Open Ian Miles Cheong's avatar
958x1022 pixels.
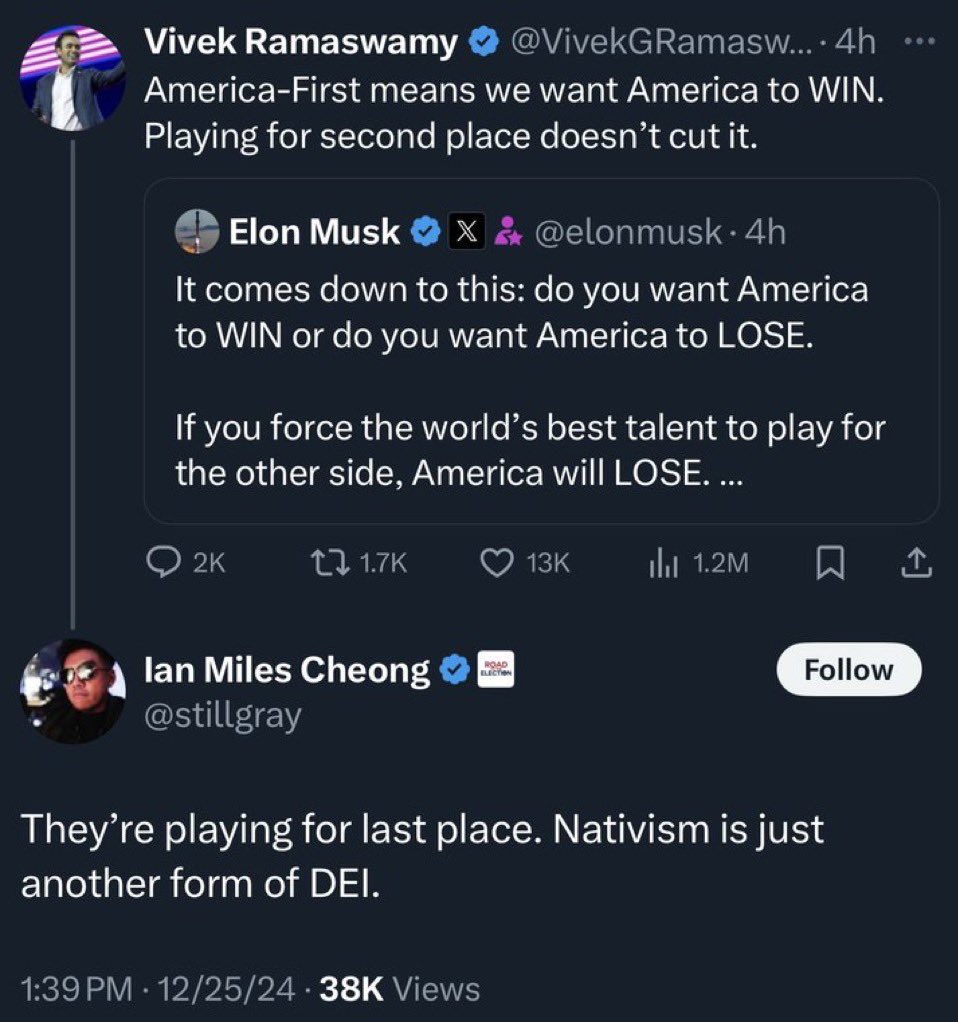[74, 691]
